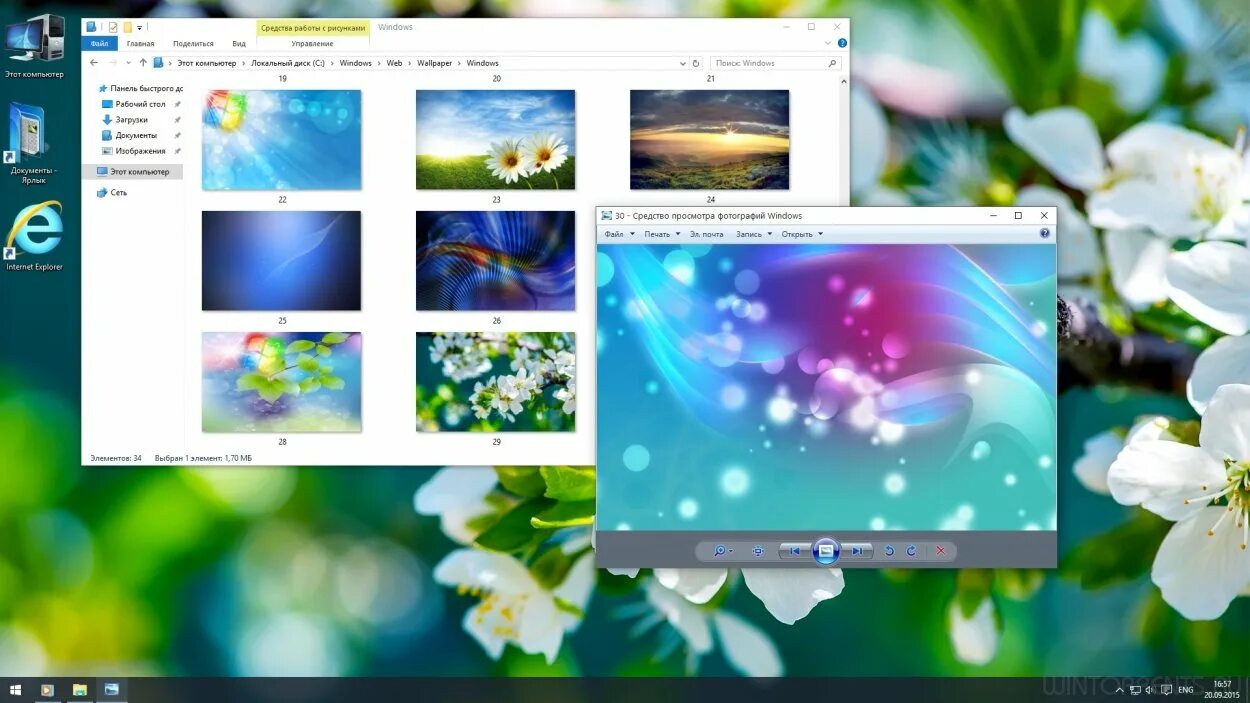1250x703 pixels.
Task: Open Этот компьютер desktop icon
Action: (34, 47)
